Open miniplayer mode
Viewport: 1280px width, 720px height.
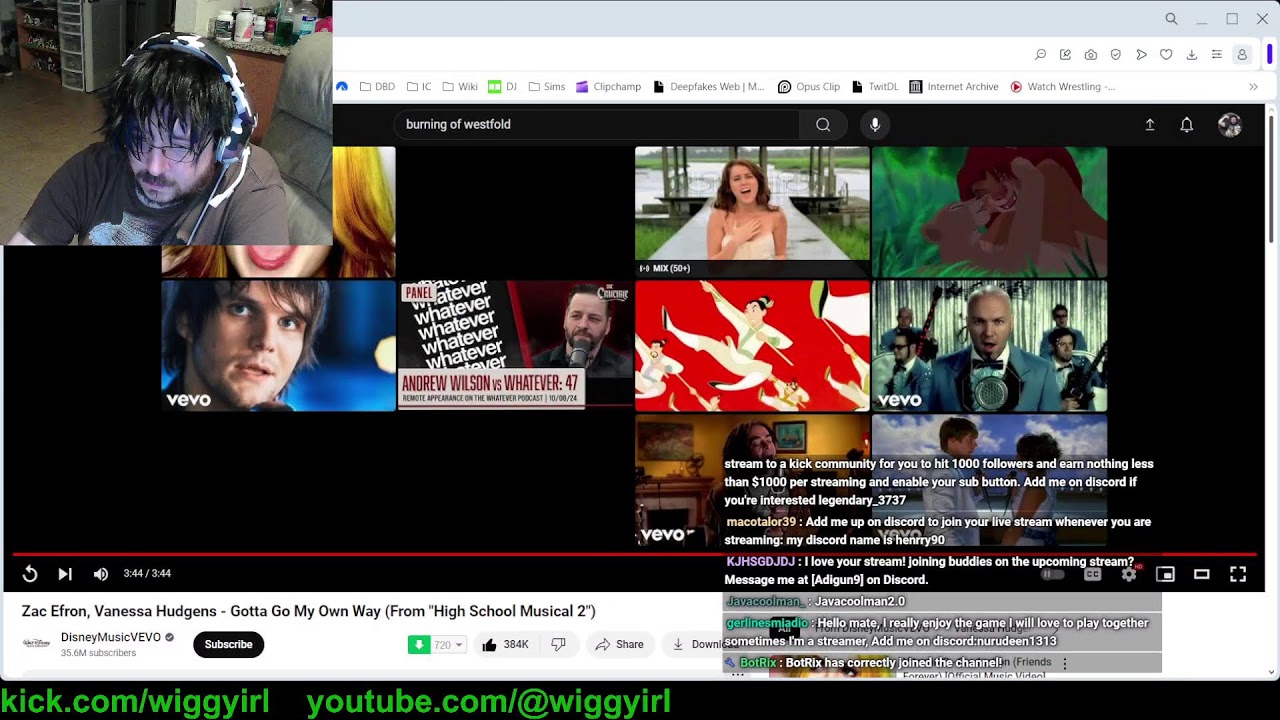click(x=1165, y=574)
